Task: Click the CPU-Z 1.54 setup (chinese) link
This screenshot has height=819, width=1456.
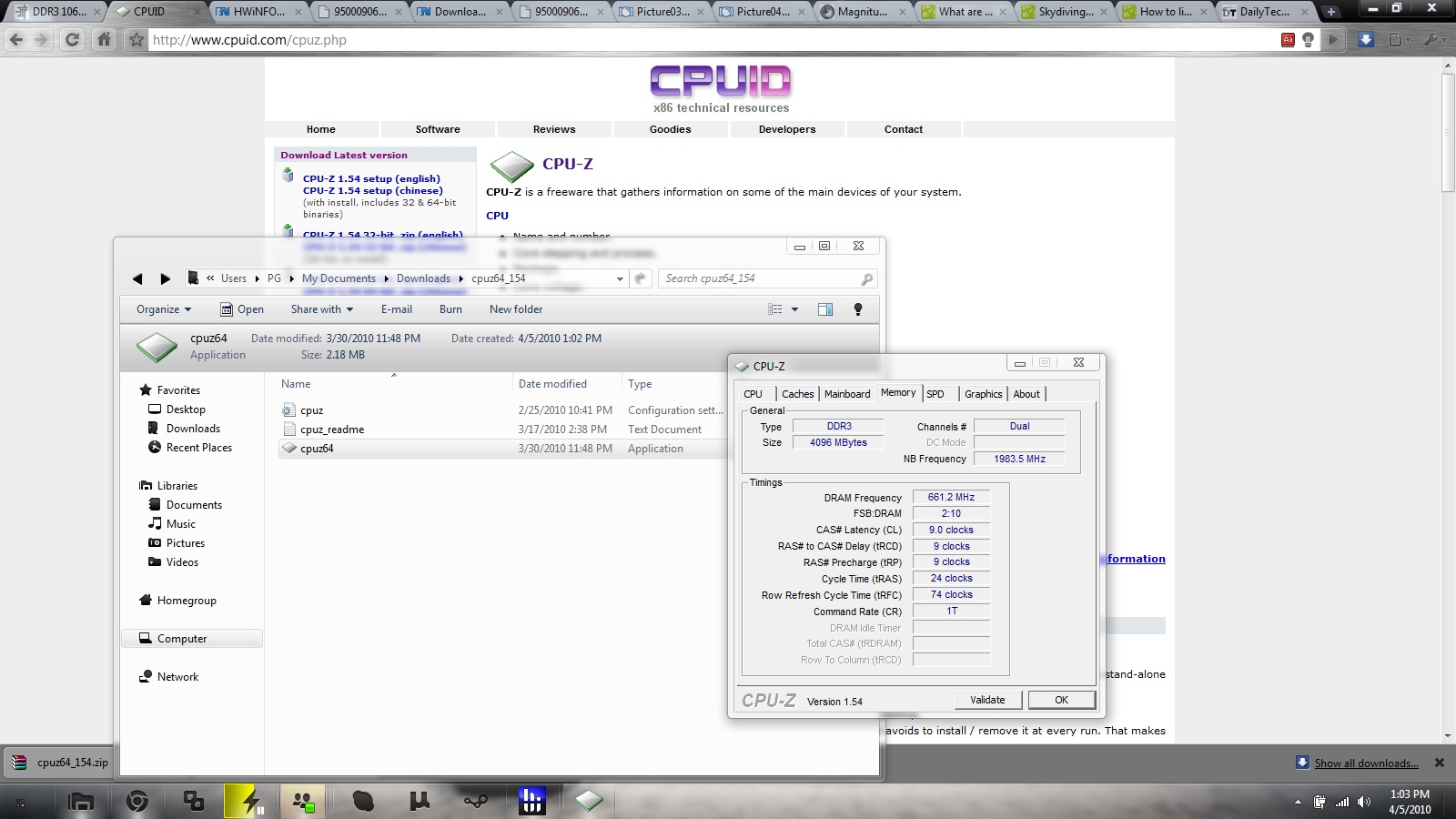Action: [x=373, y=191]
